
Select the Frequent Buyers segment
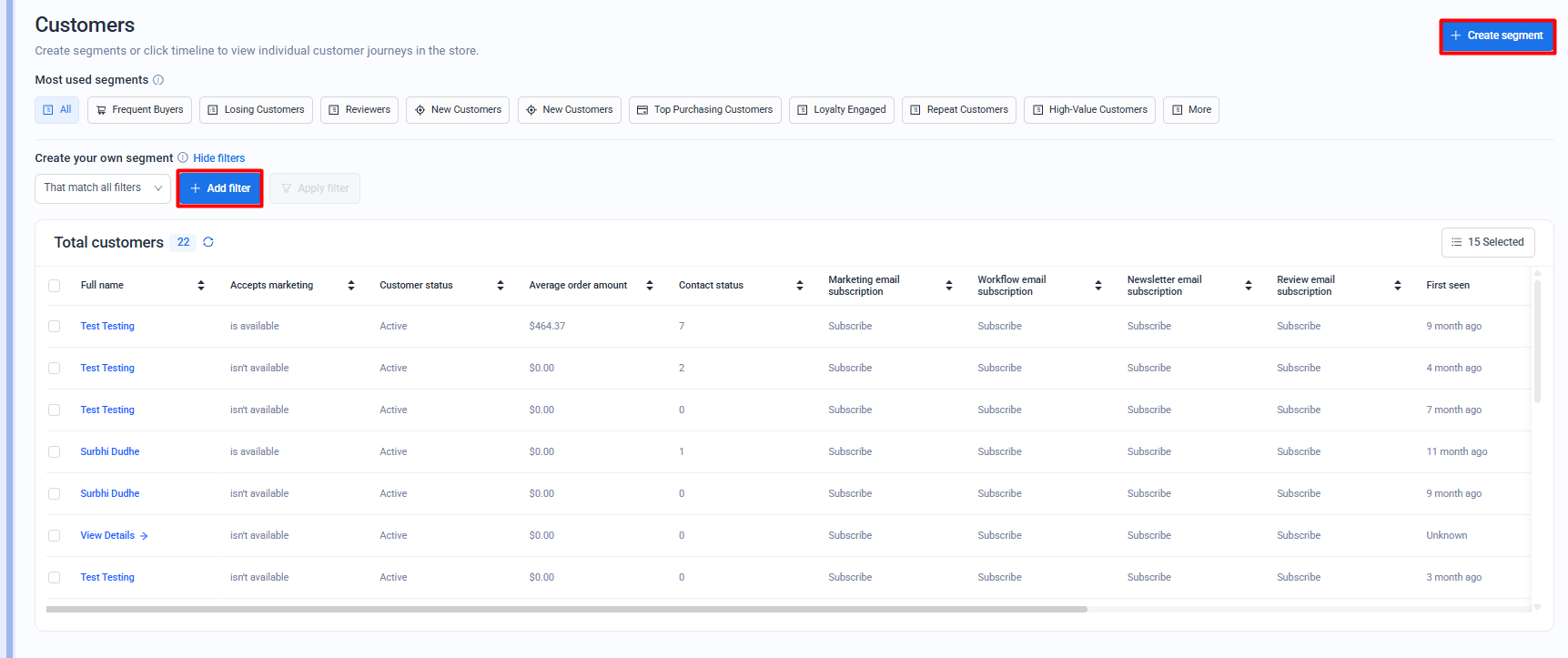(x=139, y=110)
